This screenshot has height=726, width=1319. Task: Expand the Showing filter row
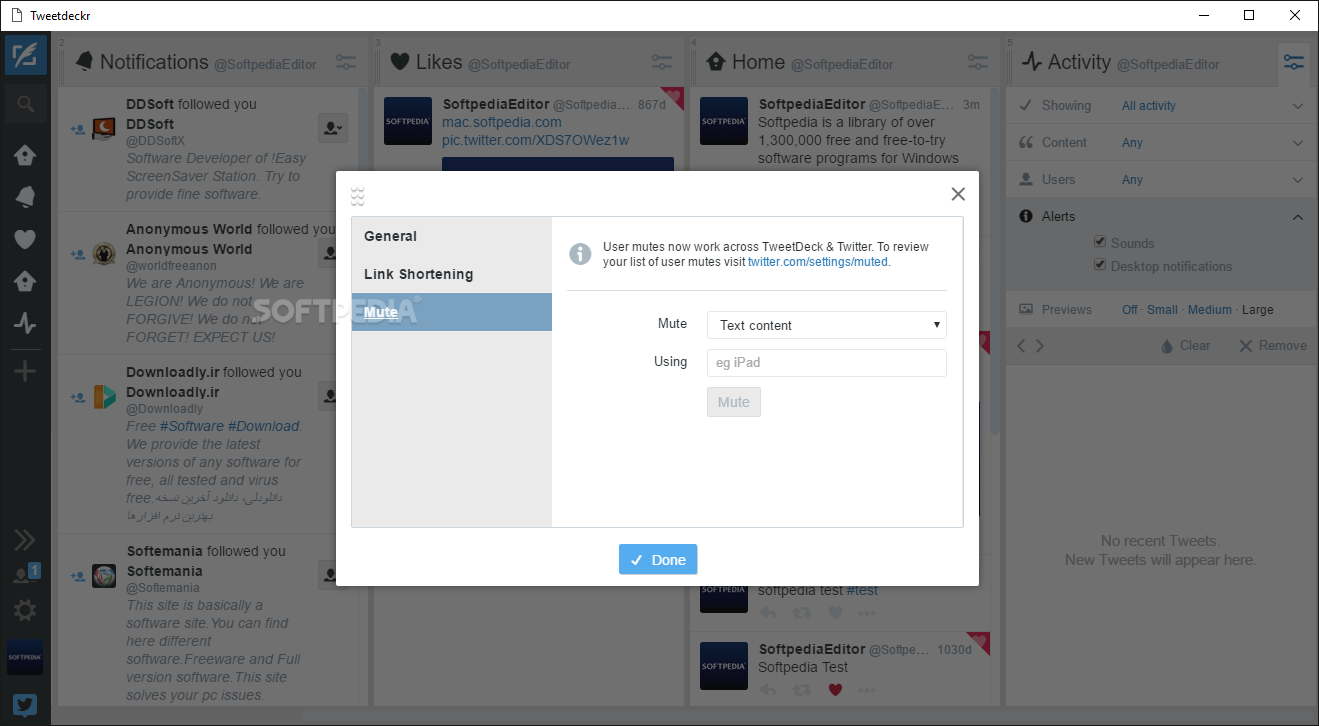coord(1160,105)
